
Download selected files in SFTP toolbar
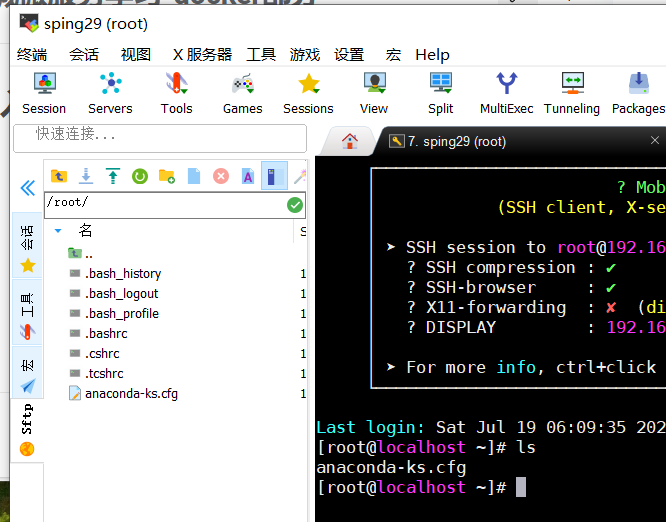86,176
